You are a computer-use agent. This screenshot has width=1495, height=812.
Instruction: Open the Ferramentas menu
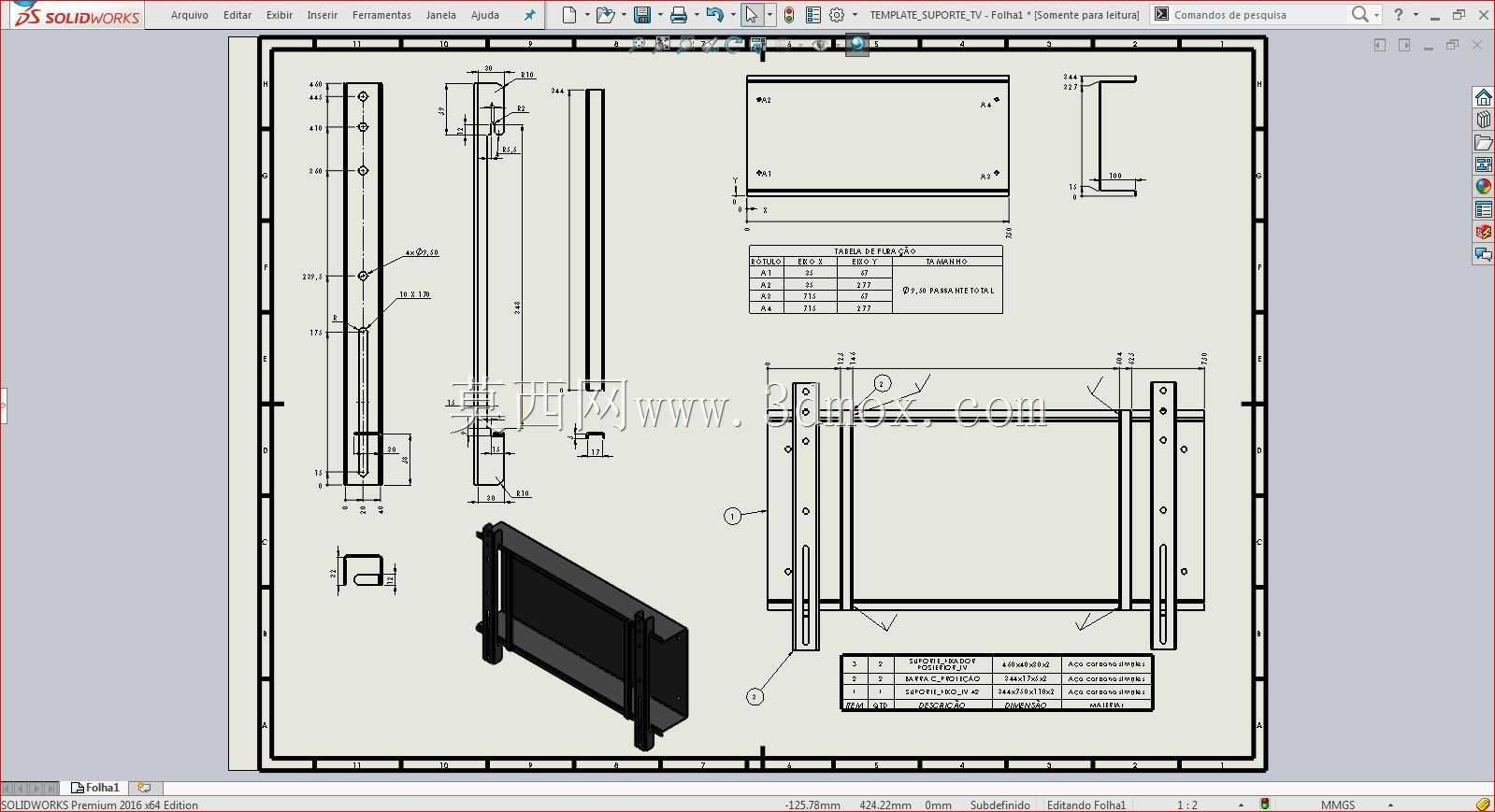(381, 15)
